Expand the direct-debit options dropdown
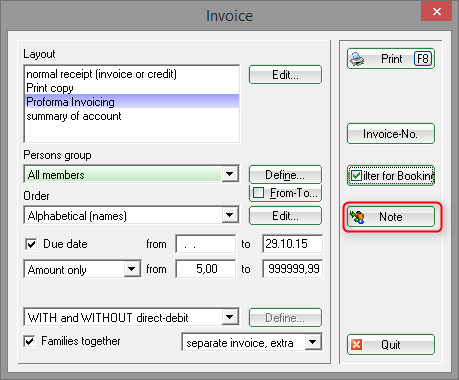The height and width of the screenshot is (380, 459). (x=230, y=317)
